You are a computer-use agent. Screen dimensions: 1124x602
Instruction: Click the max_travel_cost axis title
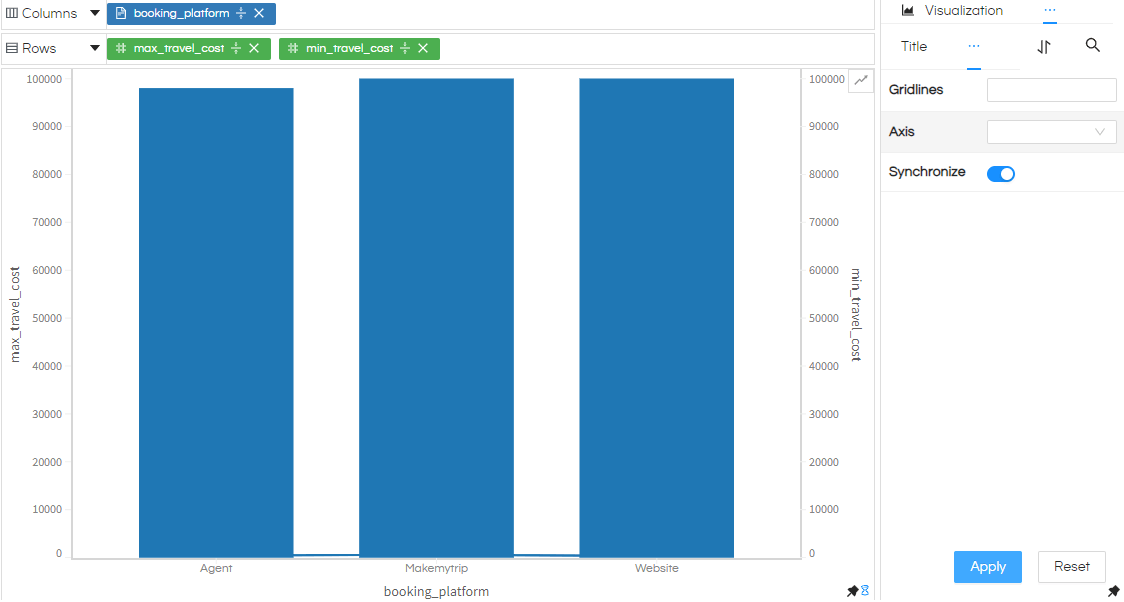[x=15, y=315]
